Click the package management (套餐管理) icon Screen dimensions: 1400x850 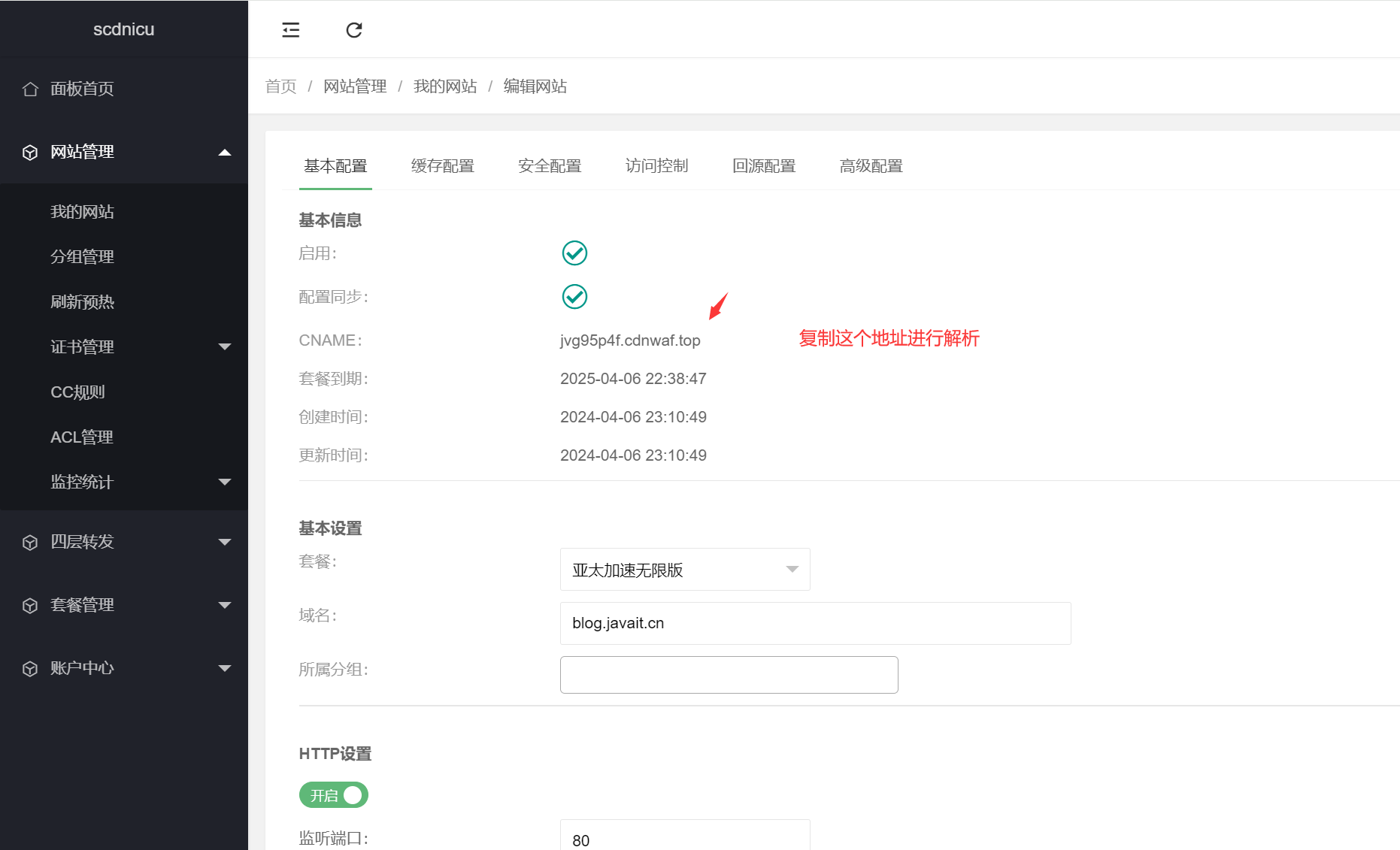[x=30, y=605]
